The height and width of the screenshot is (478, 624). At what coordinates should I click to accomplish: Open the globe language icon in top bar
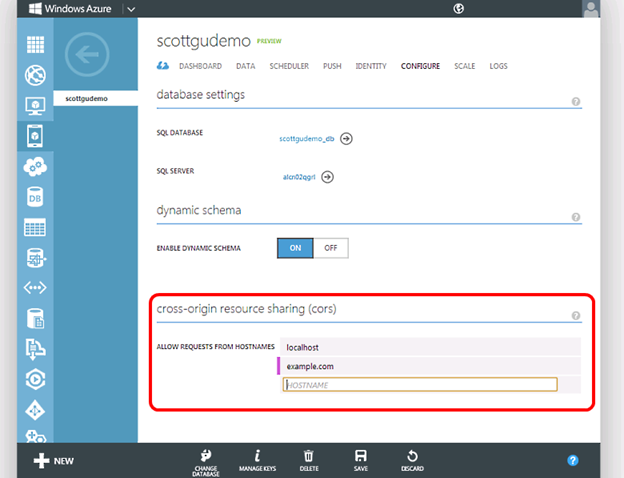(458, 8)
